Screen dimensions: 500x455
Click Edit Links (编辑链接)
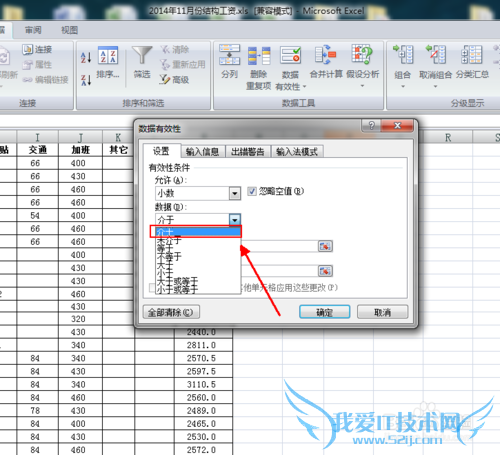46,79
